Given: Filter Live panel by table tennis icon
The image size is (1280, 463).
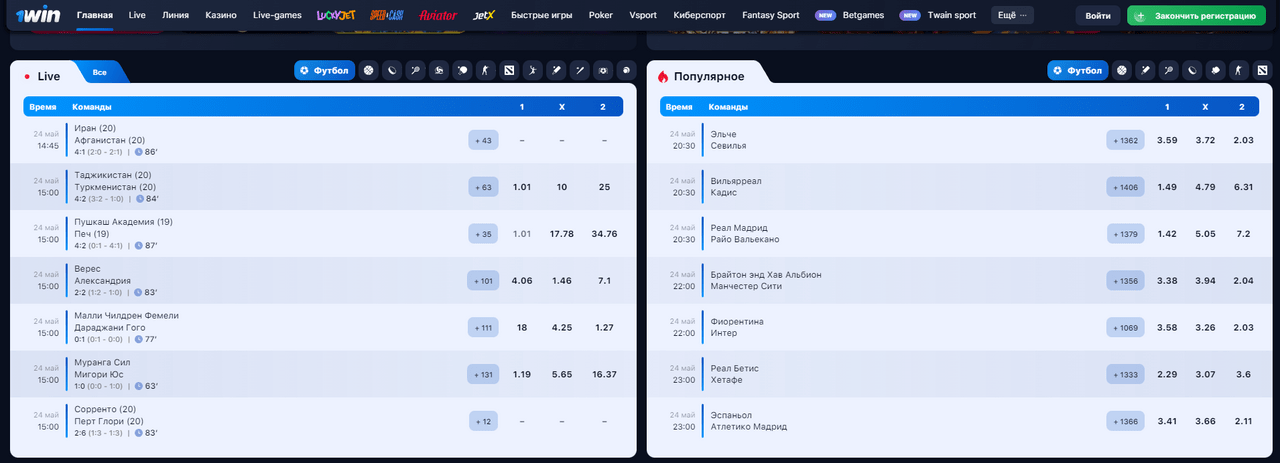Looking at the screenshot, I should 462,71.
